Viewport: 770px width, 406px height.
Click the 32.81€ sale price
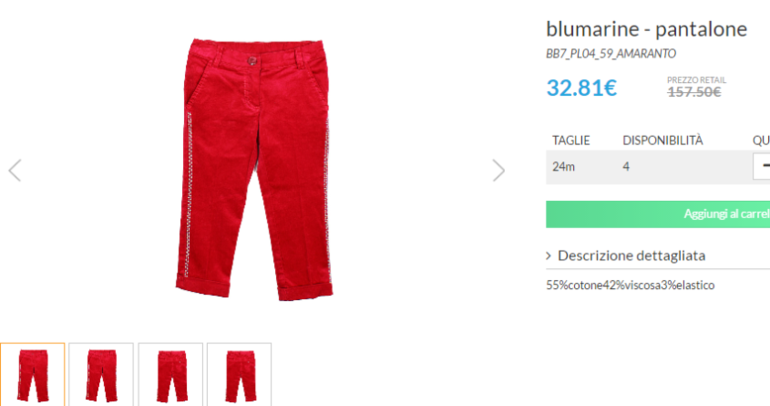(581, 88)
